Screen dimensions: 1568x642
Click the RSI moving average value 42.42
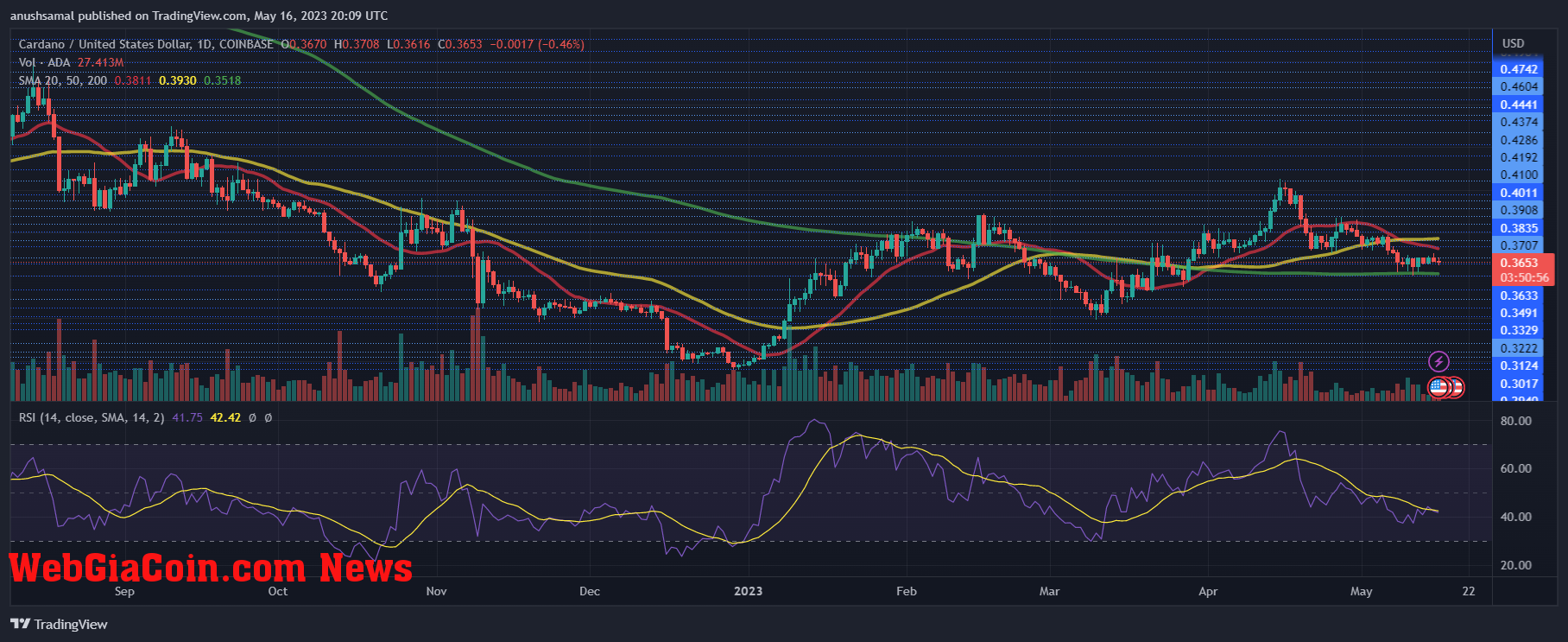pyautogui.click(x=225, y=417)
